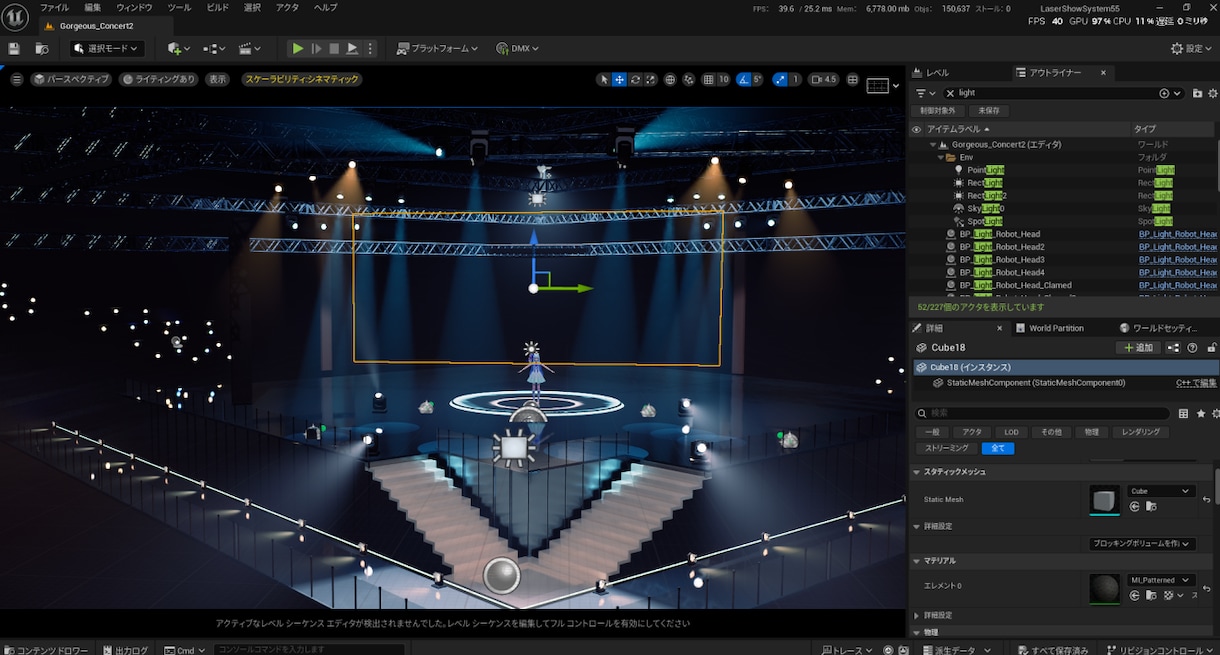Screen dimensions: 1220x655
Task: Activate the scale transform tool
Action: (650, 79)
